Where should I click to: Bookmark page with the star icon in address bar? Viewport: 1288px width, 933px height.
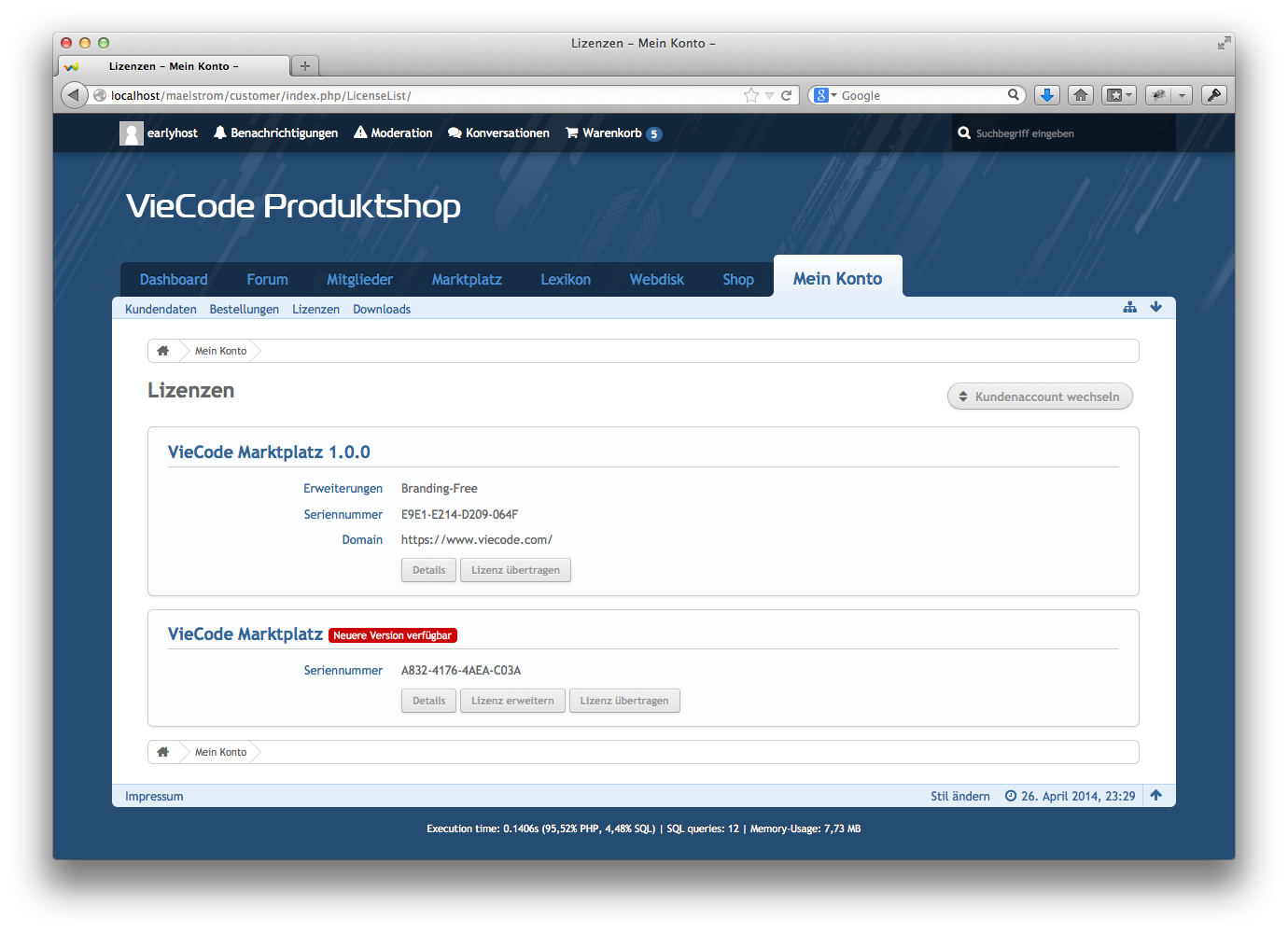[750, 95]
